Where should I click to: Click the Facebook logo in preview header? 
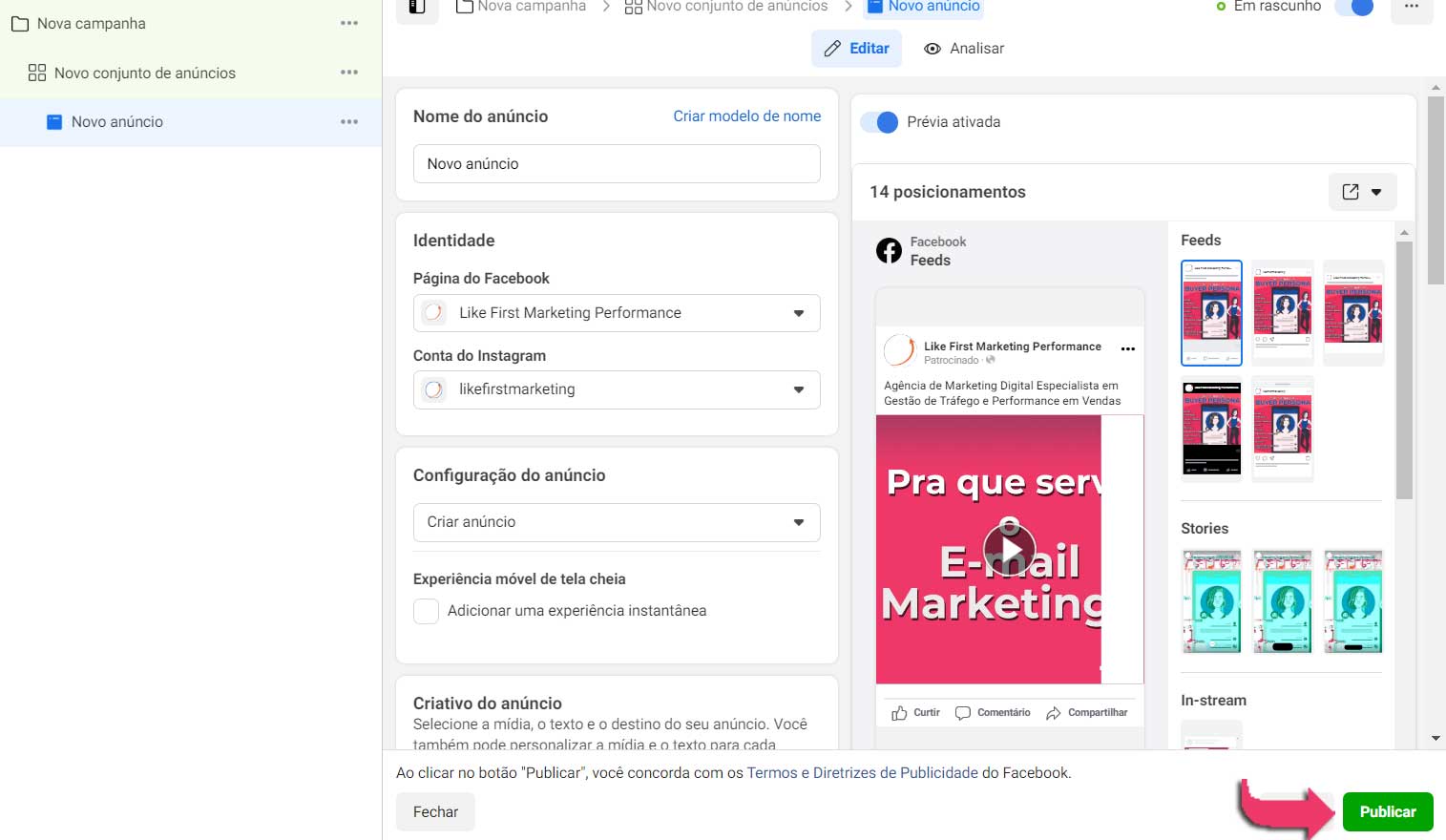889,251
